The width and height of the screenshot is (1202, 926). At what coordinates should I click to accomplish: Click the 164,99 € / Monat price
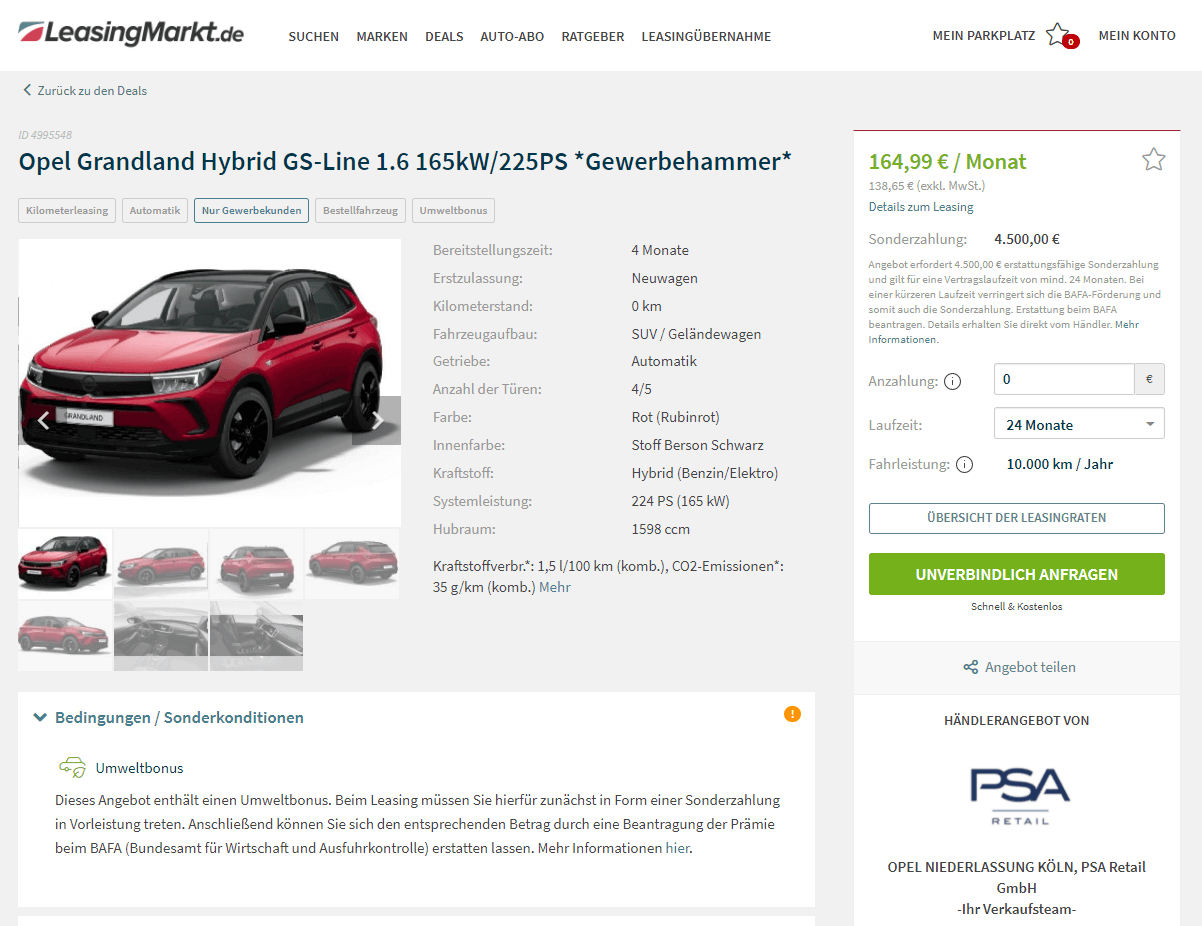(x=947, y=162)
